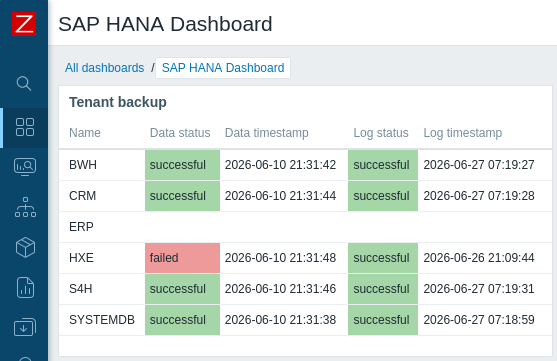The height and width of the screenshot is (361, 557).
Task: Select the ERP tenant name
Action: click(x=81, y=227)
